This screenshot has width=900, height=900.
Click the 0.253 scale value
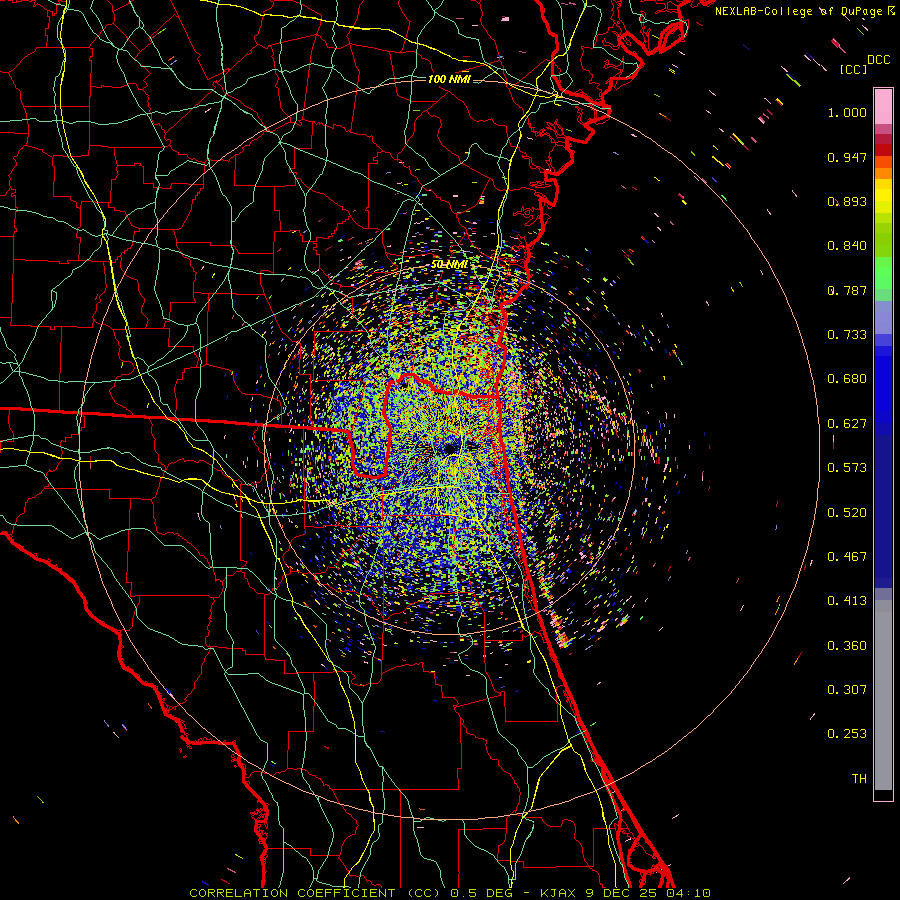[847, 734]
